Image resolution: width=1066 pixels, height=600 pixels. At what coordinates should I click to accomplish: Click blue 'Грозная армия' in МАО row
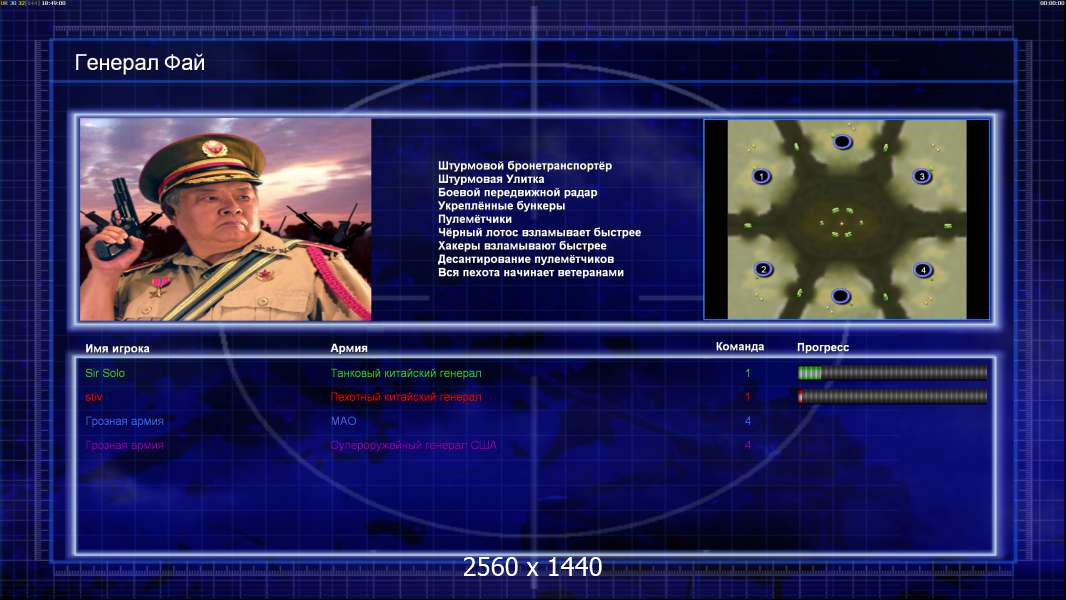tap(124, 421)
